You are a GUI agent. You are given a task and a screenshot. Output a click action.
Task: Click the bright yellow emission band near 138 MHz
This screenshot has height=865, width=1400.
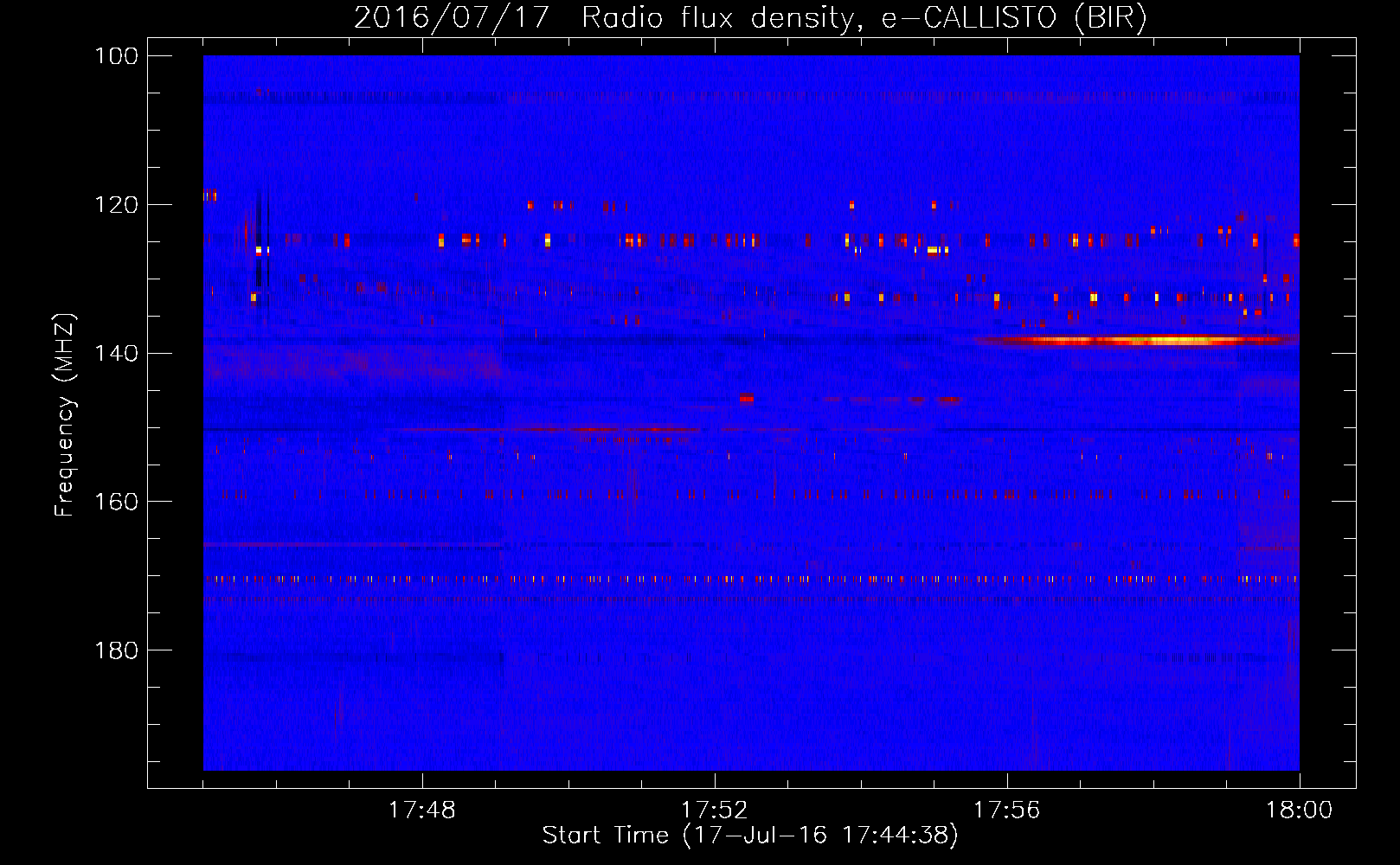(1133, 341)
